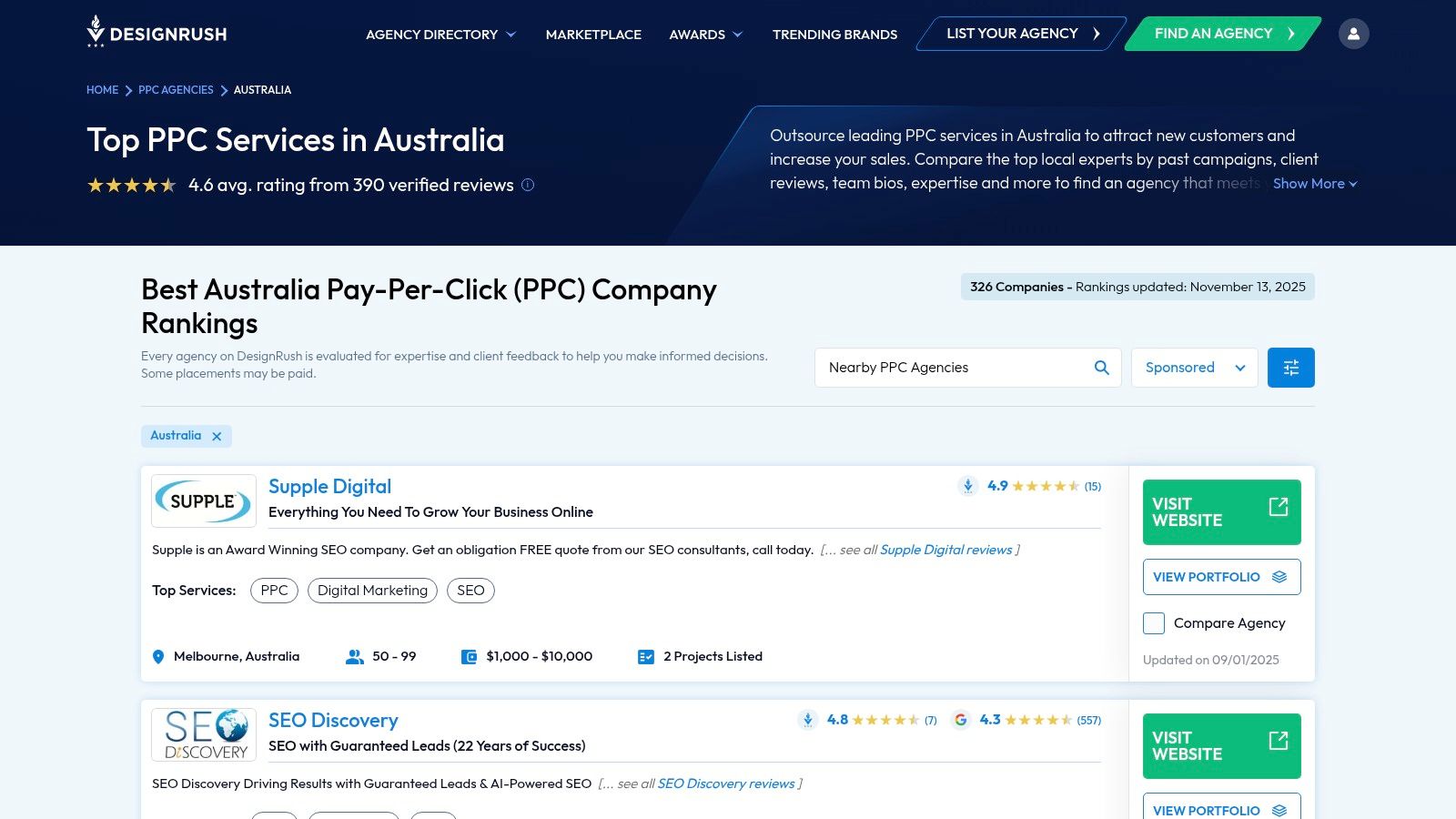Click 'Melbourne, Australia' location text
The width and height of the screenshot is (1456, 819).
[x=237, y=657]
